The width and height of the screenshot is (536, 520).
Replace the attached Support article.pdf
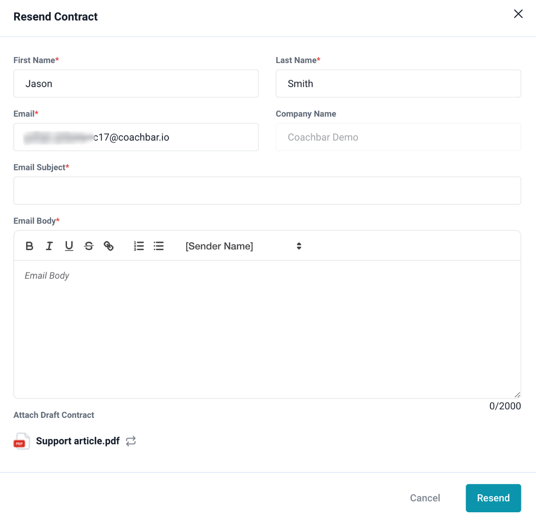click(131, 441)
